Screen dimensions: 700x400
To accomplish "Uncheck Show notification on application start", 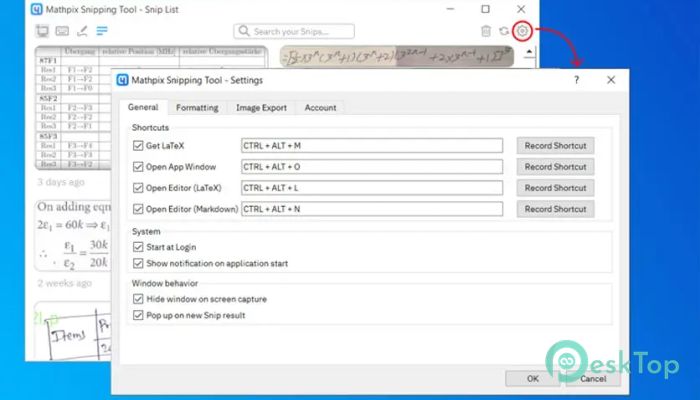I will [138, 263].
